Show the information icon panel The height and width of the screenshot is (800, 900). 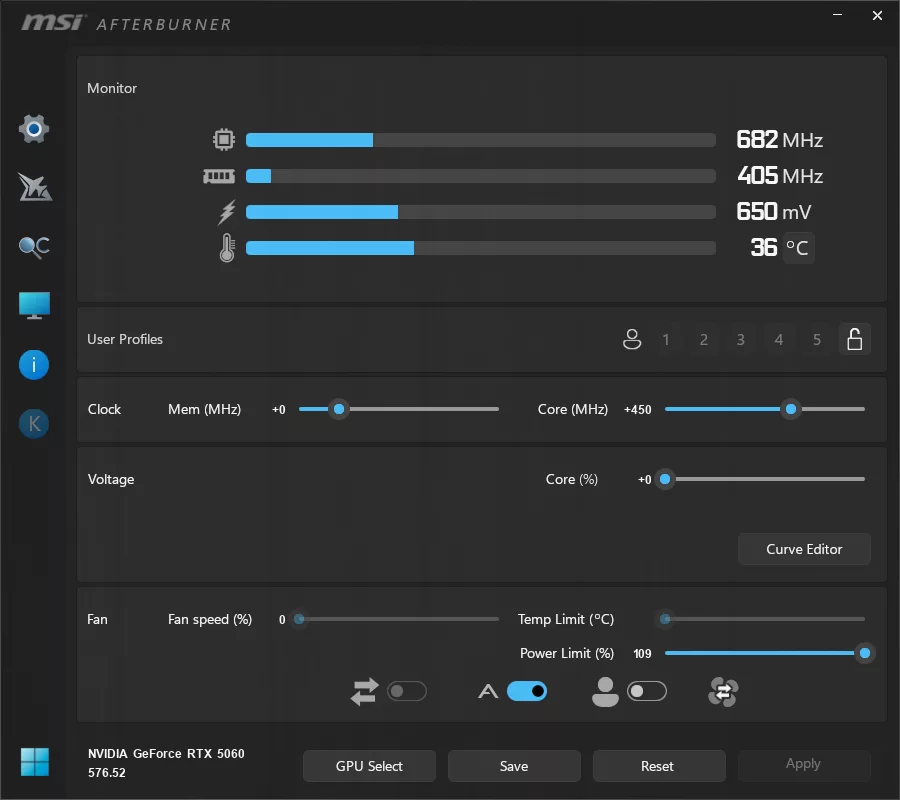(x=34, y=365)
